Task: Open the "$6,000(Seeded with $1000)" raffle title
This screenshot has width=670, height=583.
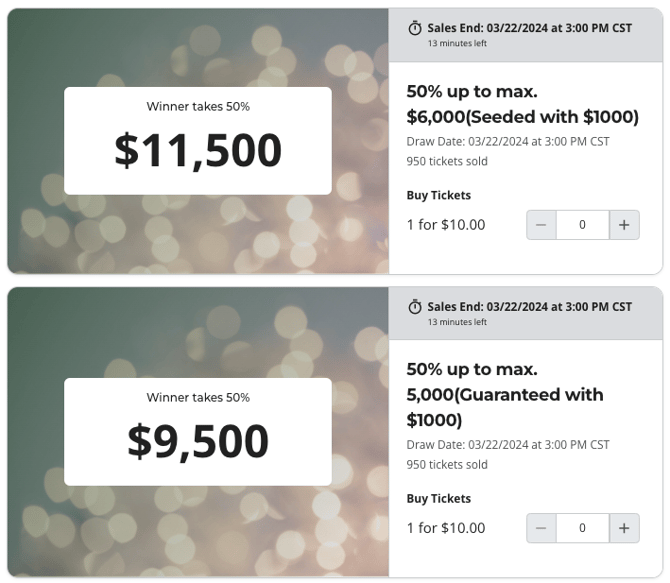Action: 522,103
